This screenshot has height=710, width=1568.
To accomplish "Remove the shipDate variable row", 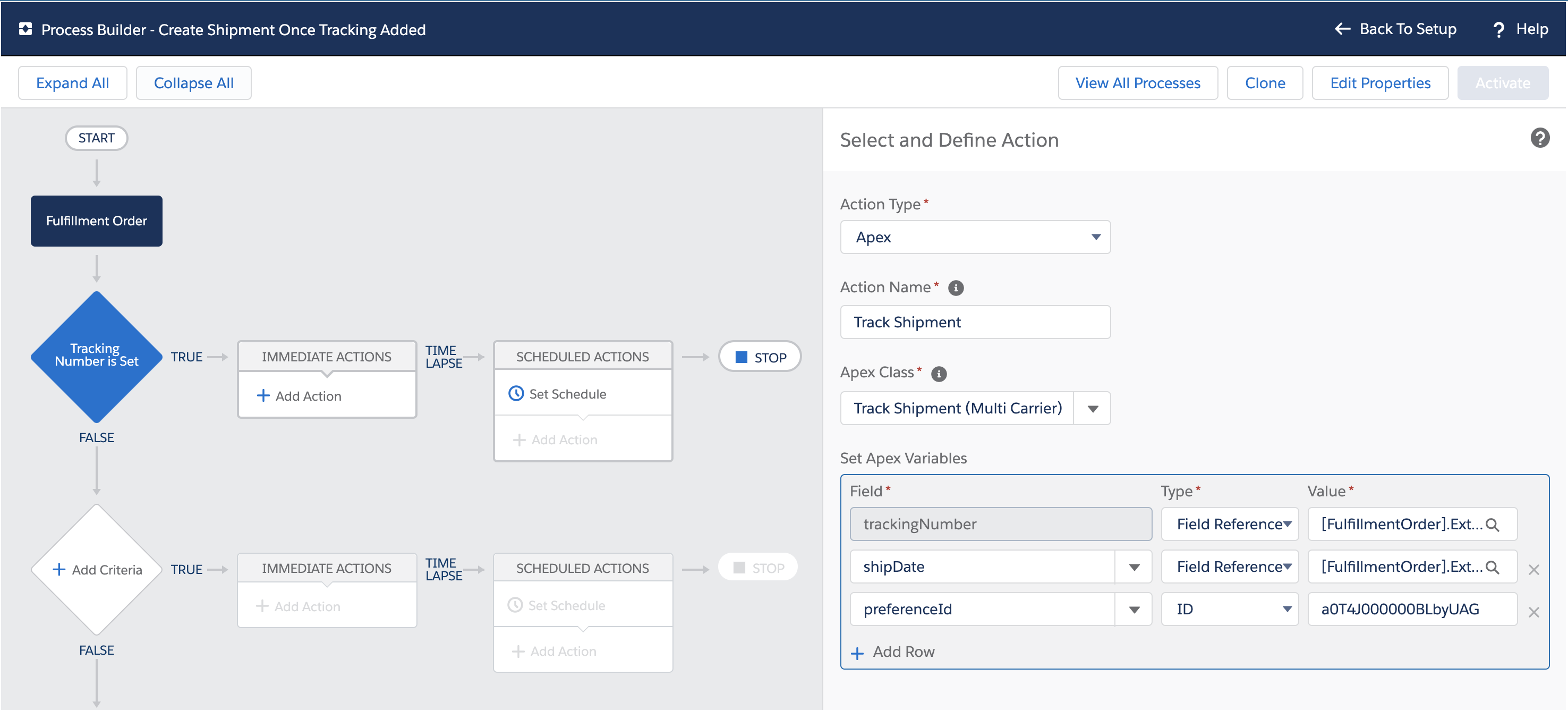I will 1533,569.
